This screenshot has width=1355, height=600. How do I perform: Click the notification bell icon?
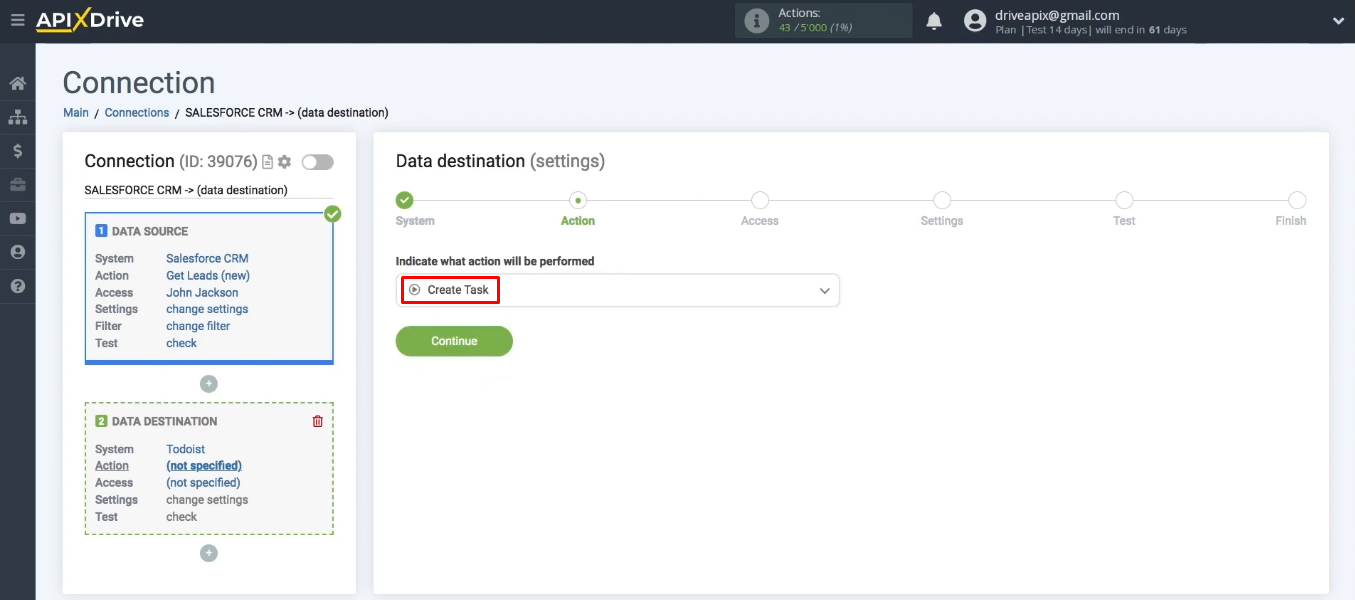tap(934, 20)
